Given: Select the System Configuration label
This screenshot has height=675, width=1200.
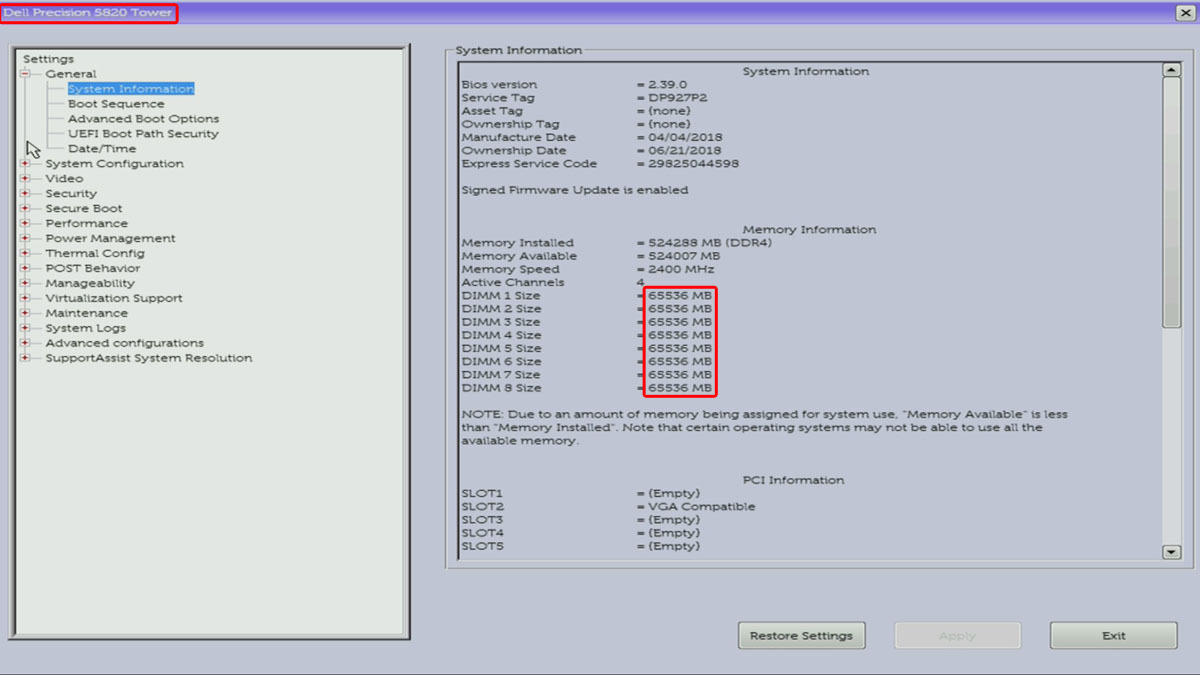Looking at the screenshot, I should (x=114, y=164).
